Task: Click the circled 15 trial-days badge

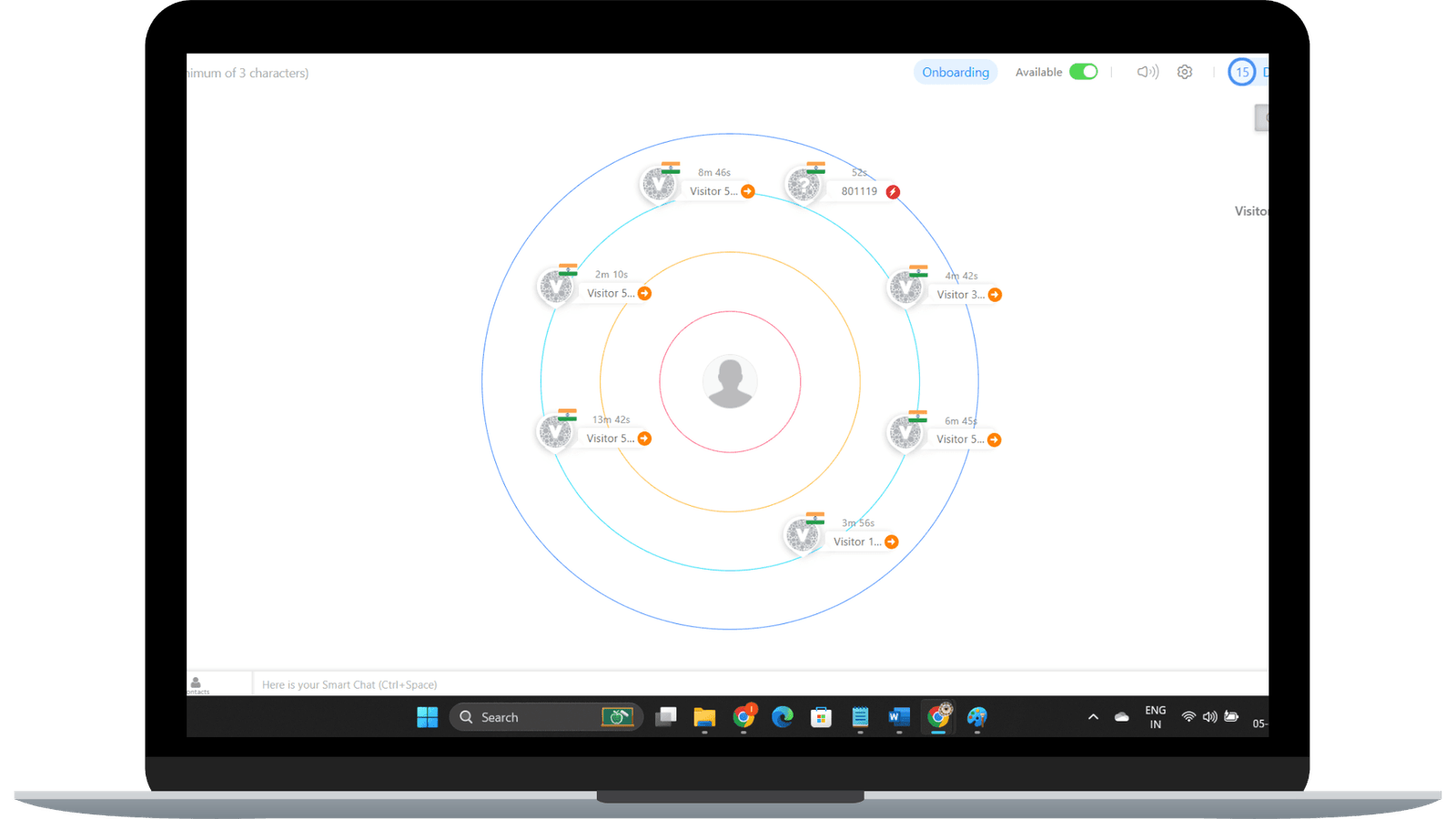Action: (1241, 72)
